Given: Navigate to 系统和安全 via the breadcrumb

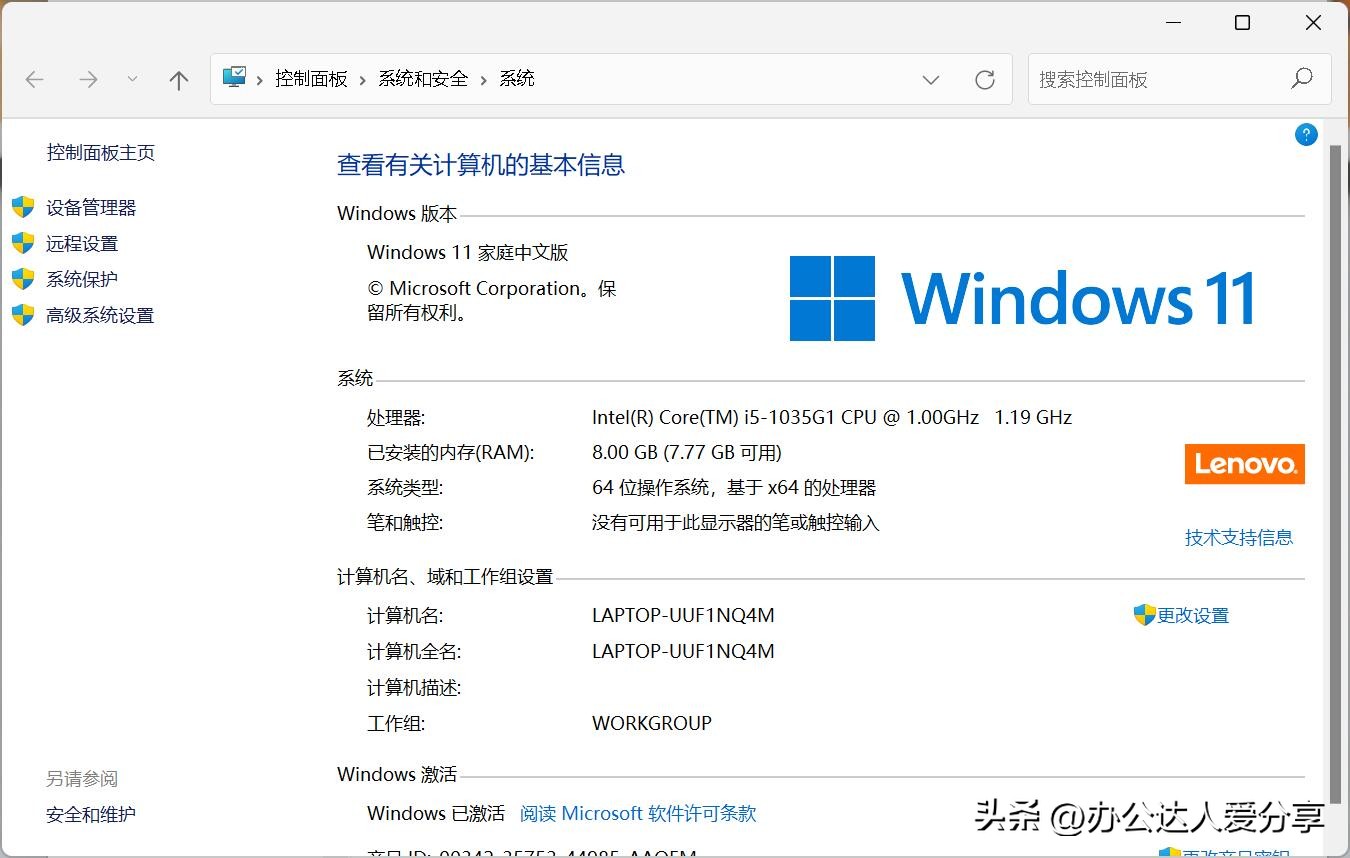Looking at the screenshot, I should click(422, 78).
